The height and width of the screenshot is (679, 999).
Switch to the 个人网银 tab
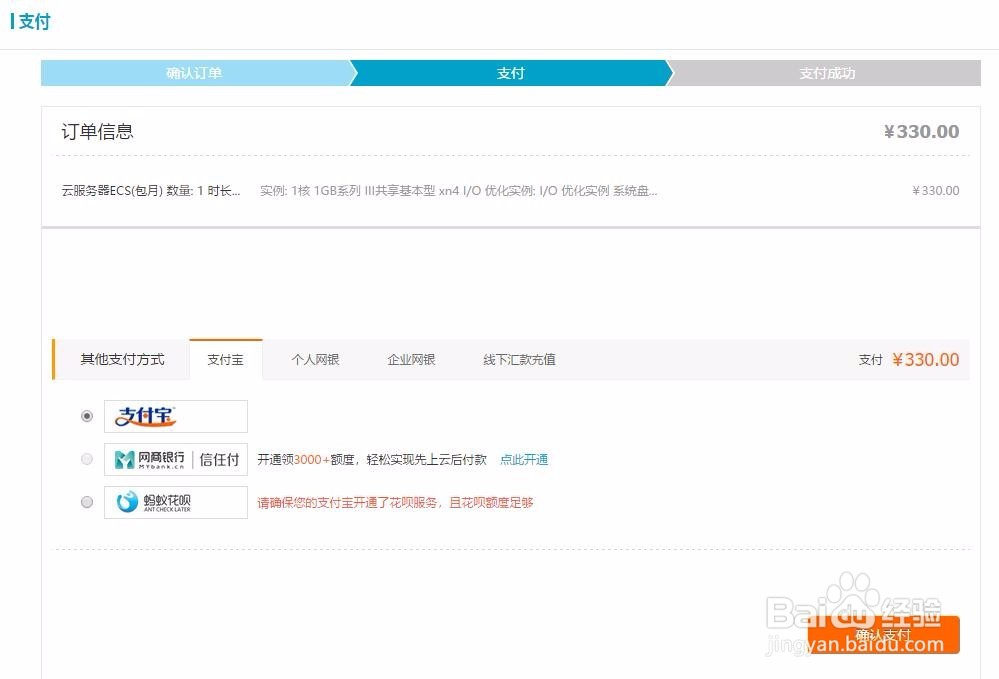(x=315, y=360)
